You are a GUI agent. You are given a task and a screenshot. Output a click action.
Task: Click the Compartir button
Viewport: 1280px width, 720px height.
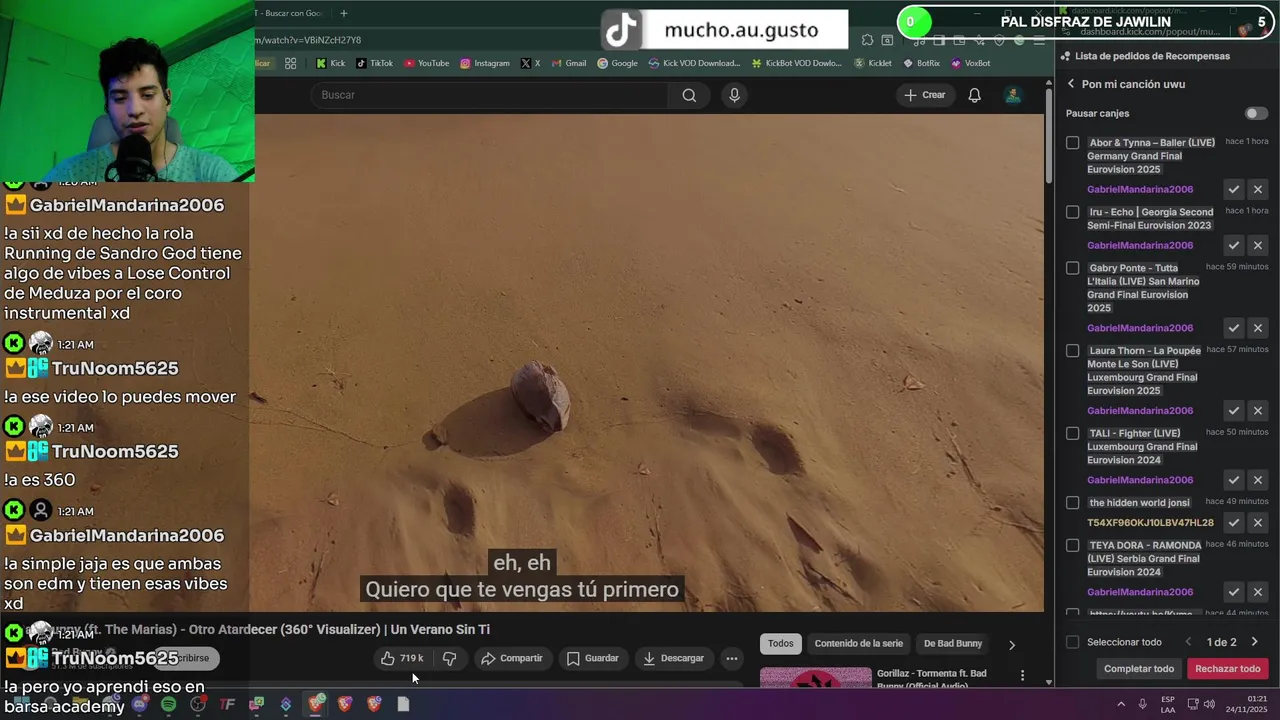pyautogui.click(x=511, y=658)
